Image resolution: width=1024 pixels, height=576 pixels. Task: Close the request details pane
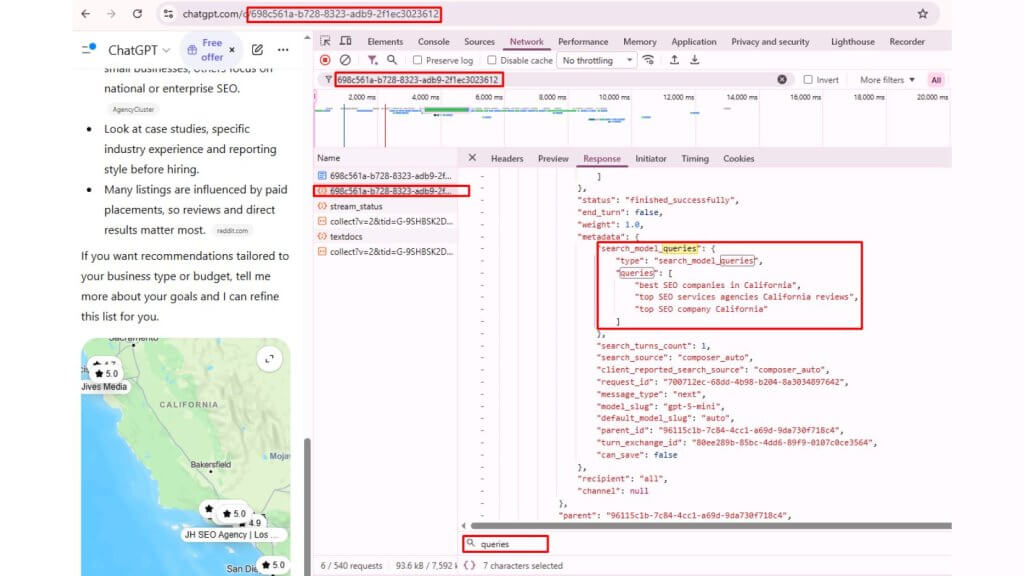tap(472, 158)
